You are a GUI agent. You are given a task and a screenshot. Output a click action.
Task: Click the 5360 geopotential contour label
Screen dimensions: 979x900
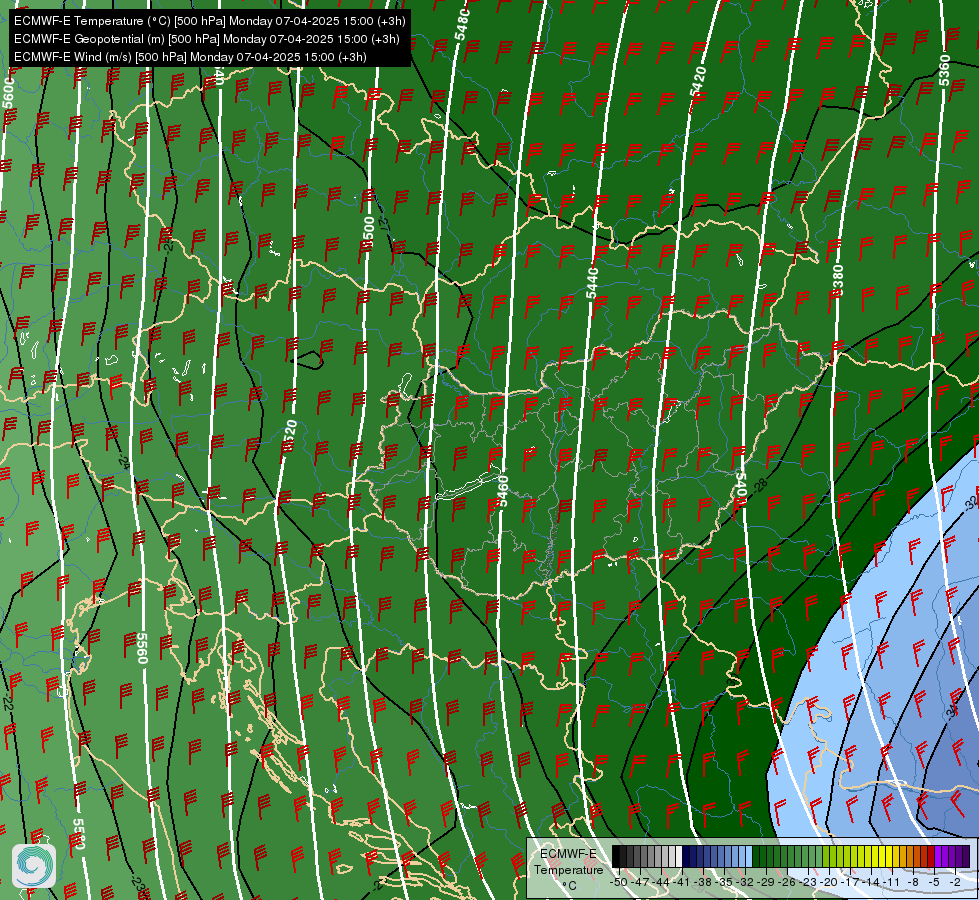click(x=944, y=71)
